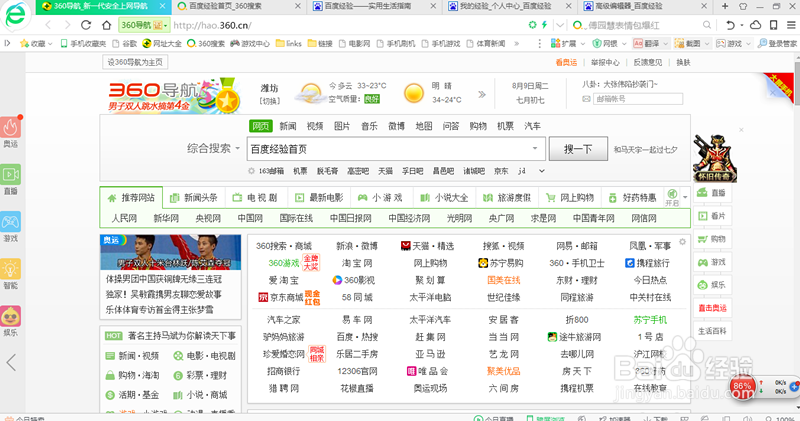800x421 pixels.
Task: Select the 新闻 search tab
Action: pos(288,126)
